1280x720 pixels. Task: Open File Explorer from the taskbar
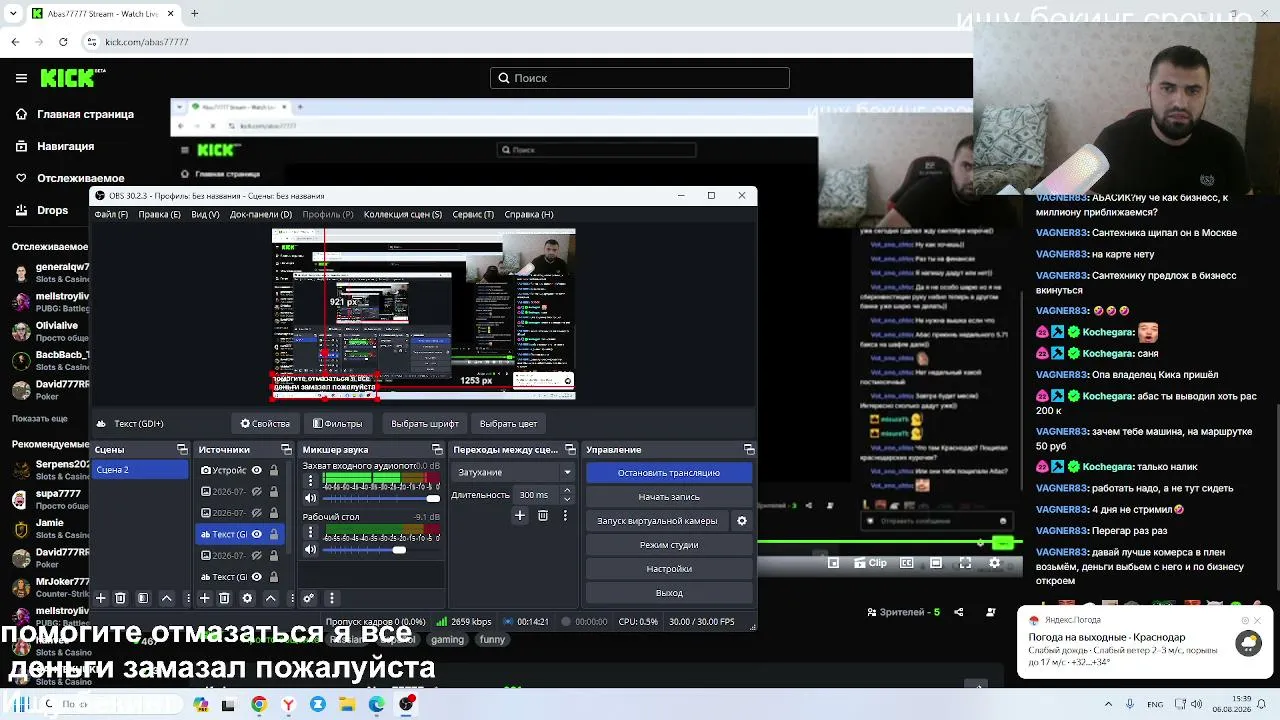(347, 704)
